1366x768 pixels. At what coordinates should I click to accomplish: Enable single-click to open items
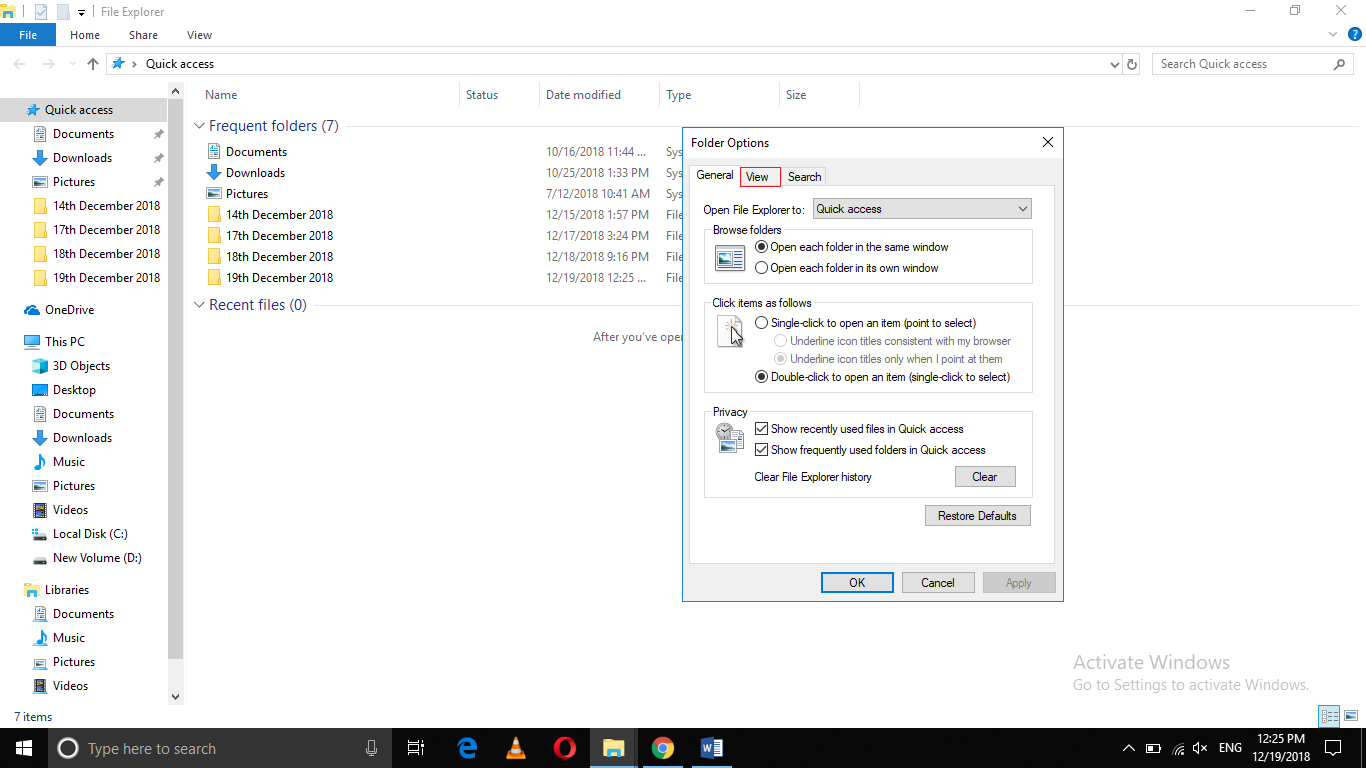click(761, 322)
